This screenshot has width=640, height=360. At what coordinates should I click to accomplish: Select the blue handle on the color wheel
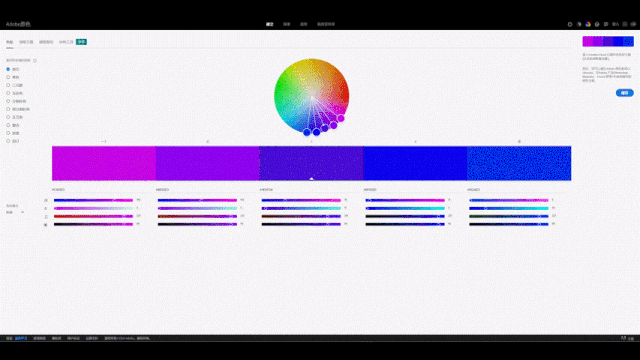(x=307, y=132)
